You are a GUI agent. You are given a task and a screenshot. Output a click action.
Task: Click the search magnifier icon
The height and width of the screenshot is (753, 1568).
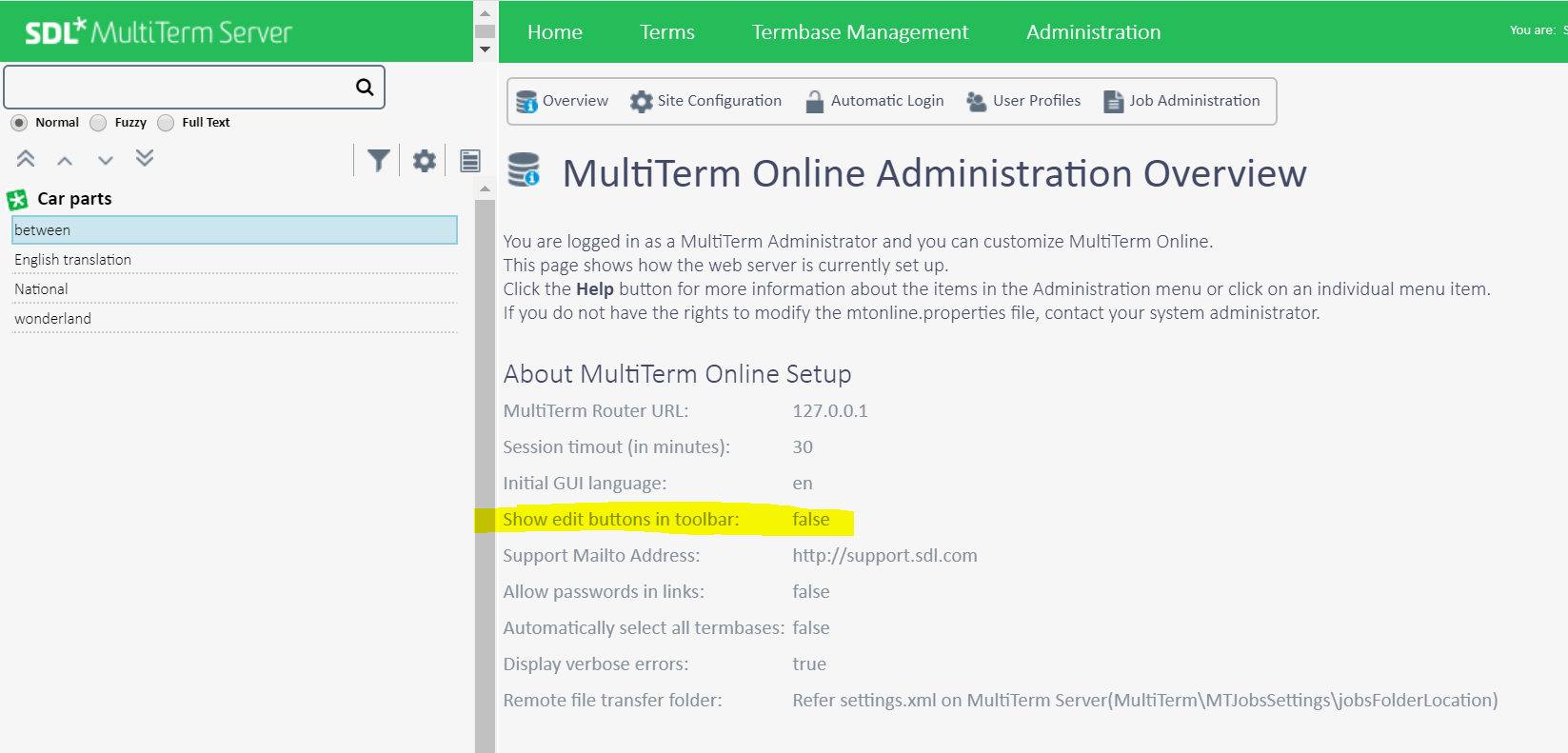tap(364, 88)
